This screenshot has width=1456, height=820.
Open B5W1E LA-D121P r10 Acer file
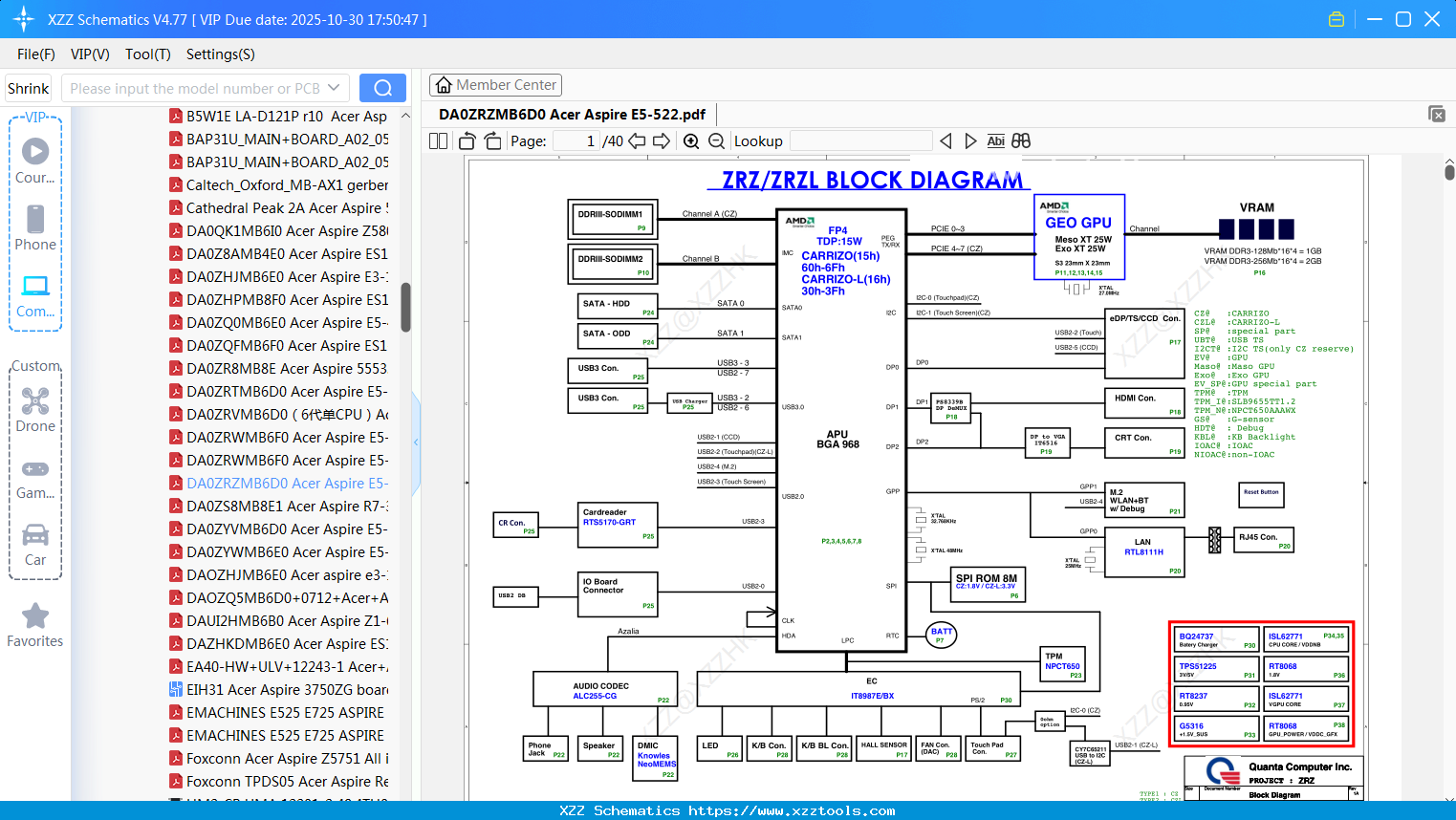click(x=278, y=117)
